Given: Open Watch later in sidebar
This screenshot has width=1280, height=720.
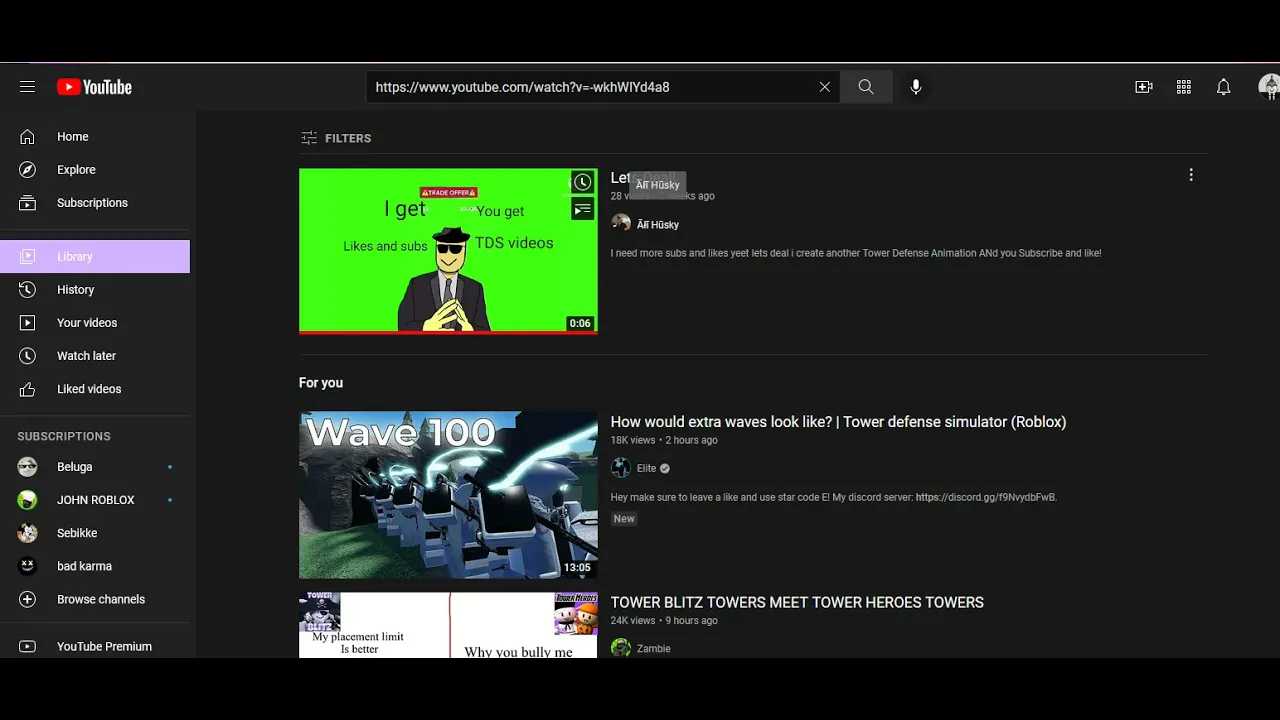Looking at the screenshot, I should coord(95,356).
